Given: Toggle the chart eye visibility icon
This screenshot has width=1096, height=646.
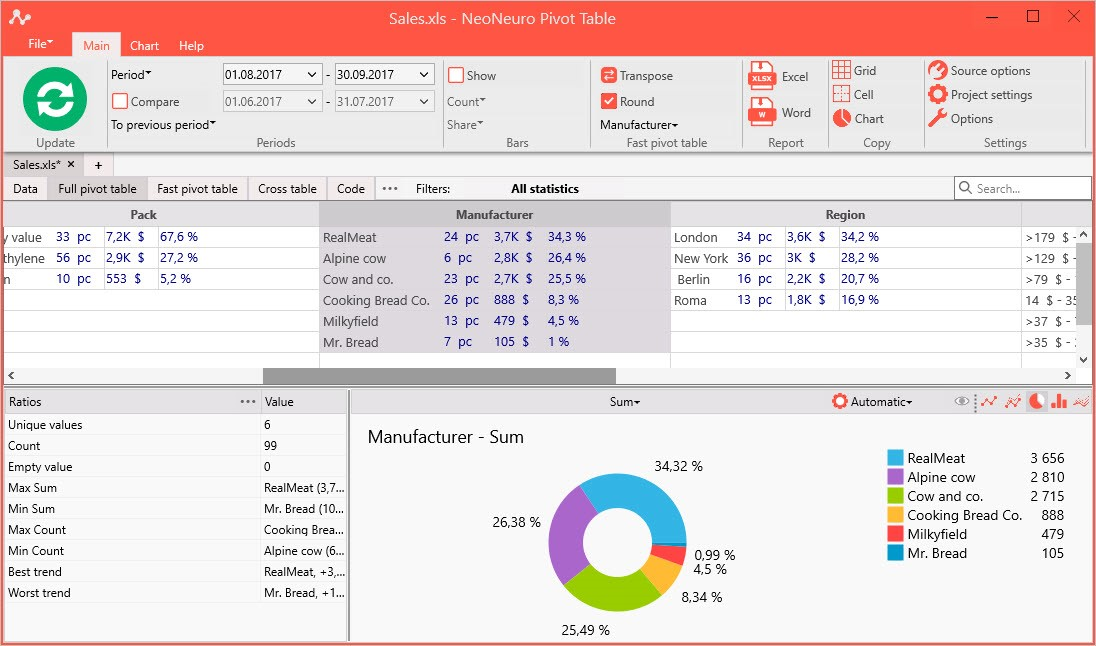Looking at the screenshot, I should pyautogui.click(x=962, y=401).
